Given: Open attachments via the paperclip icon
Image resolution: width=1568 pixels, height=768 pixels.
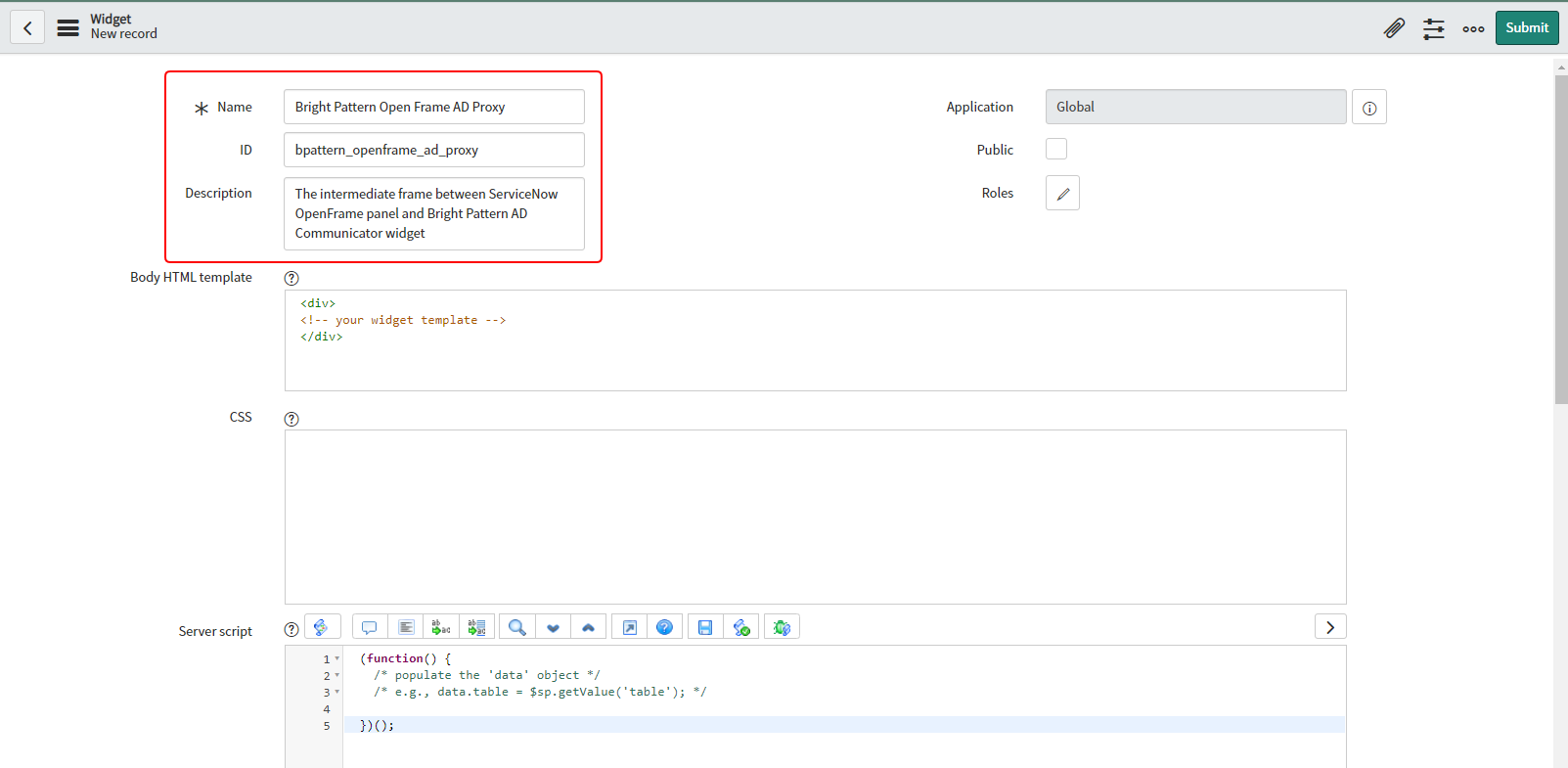Looking at the screenshot, I should pyautogui.click(x=1394, y=28).
